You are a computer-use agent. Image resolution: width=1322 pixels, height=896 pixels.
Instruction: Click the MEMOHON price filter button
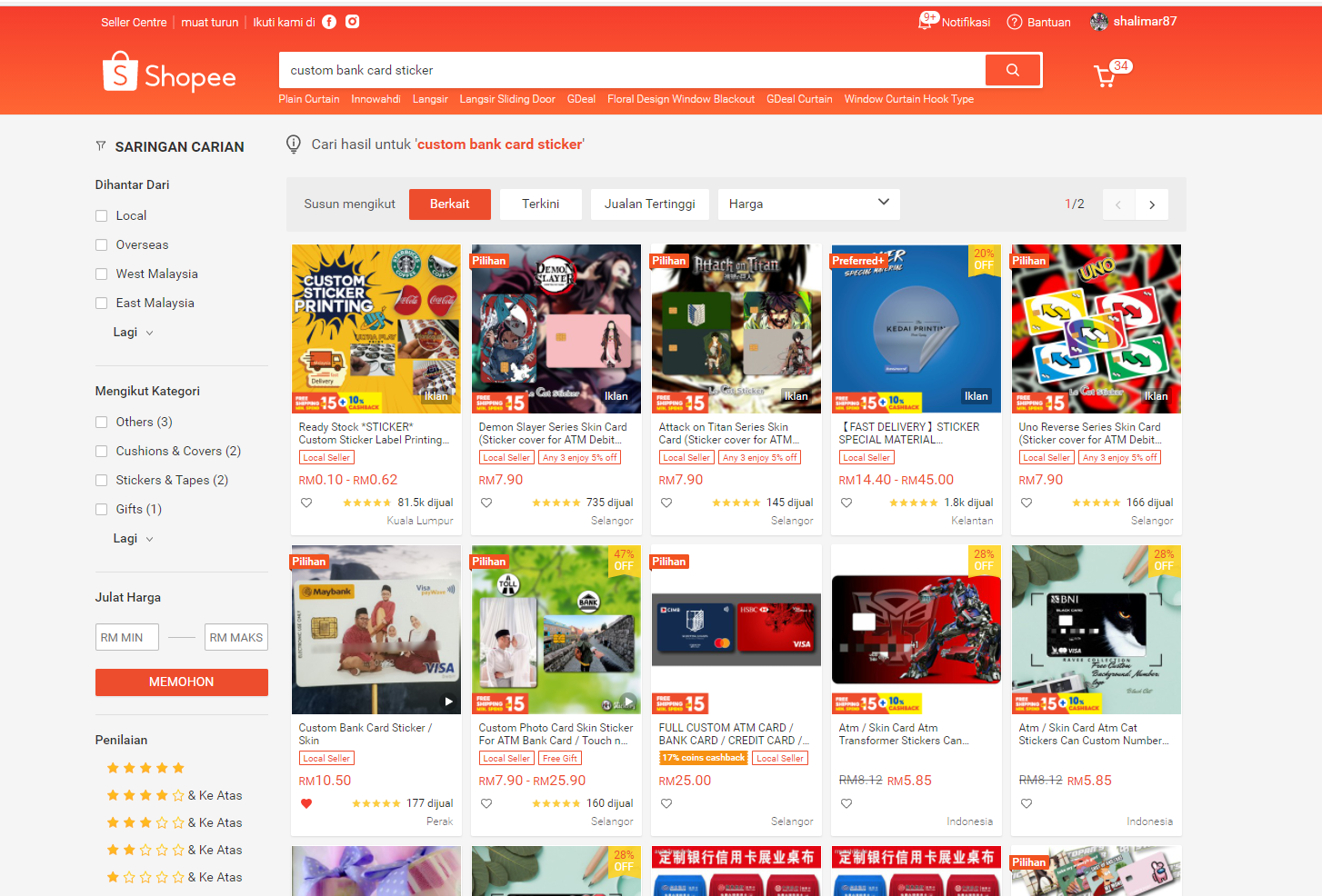coord(181,682)
